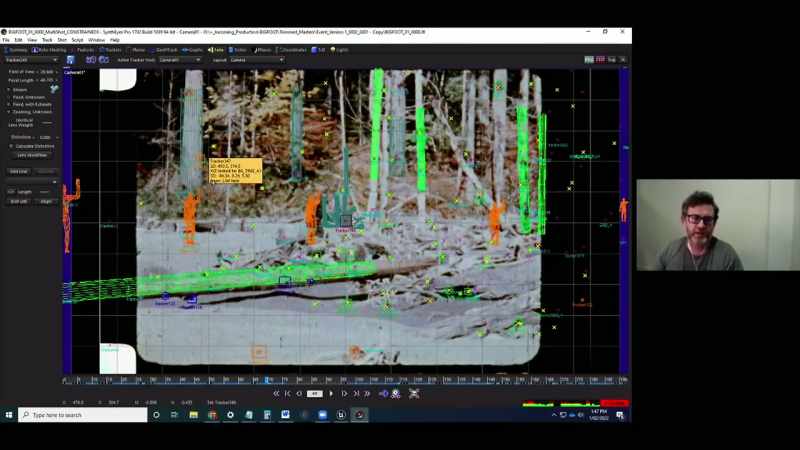Open the View menu
The image size is (800, 450).
pos(32,40)
